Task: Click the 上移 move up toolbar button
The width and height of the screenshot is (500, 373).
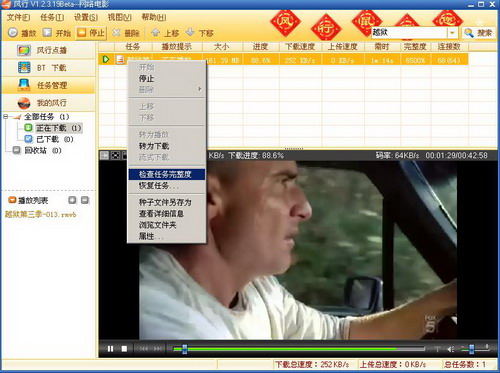Action: (165, 33)
